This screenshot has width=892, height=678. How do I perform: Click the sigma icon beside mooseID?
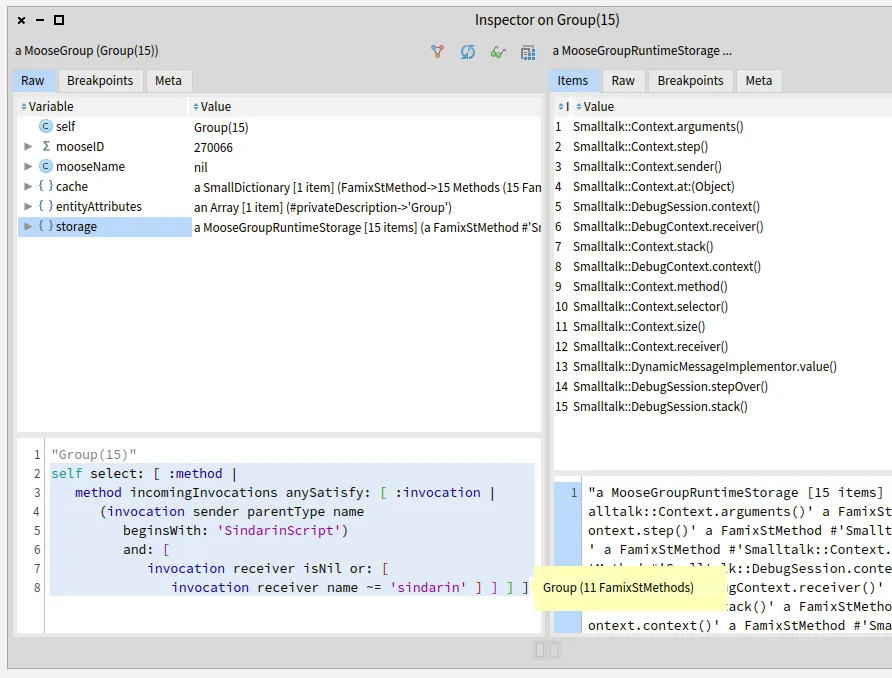pyautogui.click(x=46, y=146)
